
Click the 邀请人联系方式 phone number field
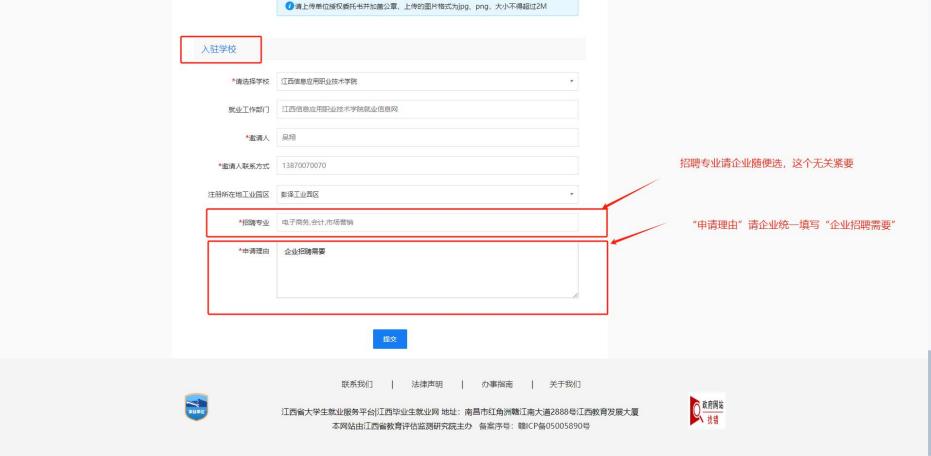tap(428, 166)
